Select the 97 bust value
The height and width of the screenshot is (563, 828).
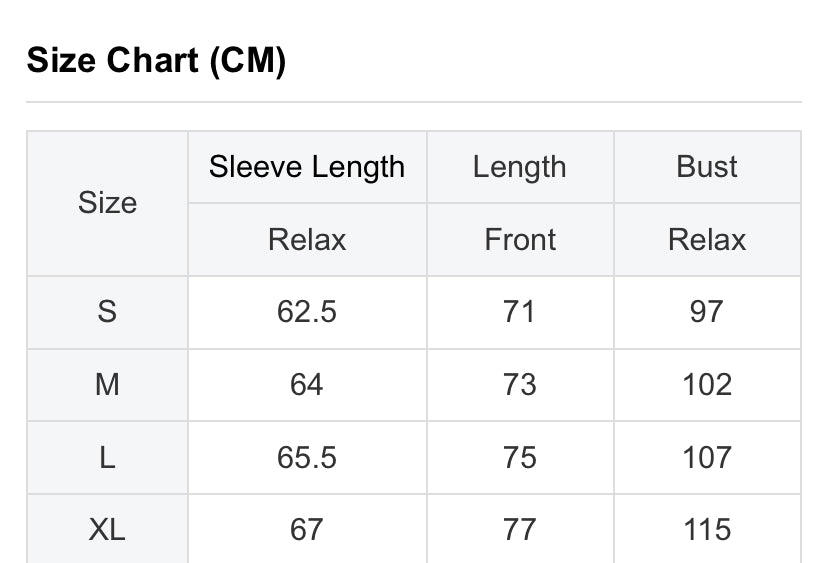pos(707,312)
